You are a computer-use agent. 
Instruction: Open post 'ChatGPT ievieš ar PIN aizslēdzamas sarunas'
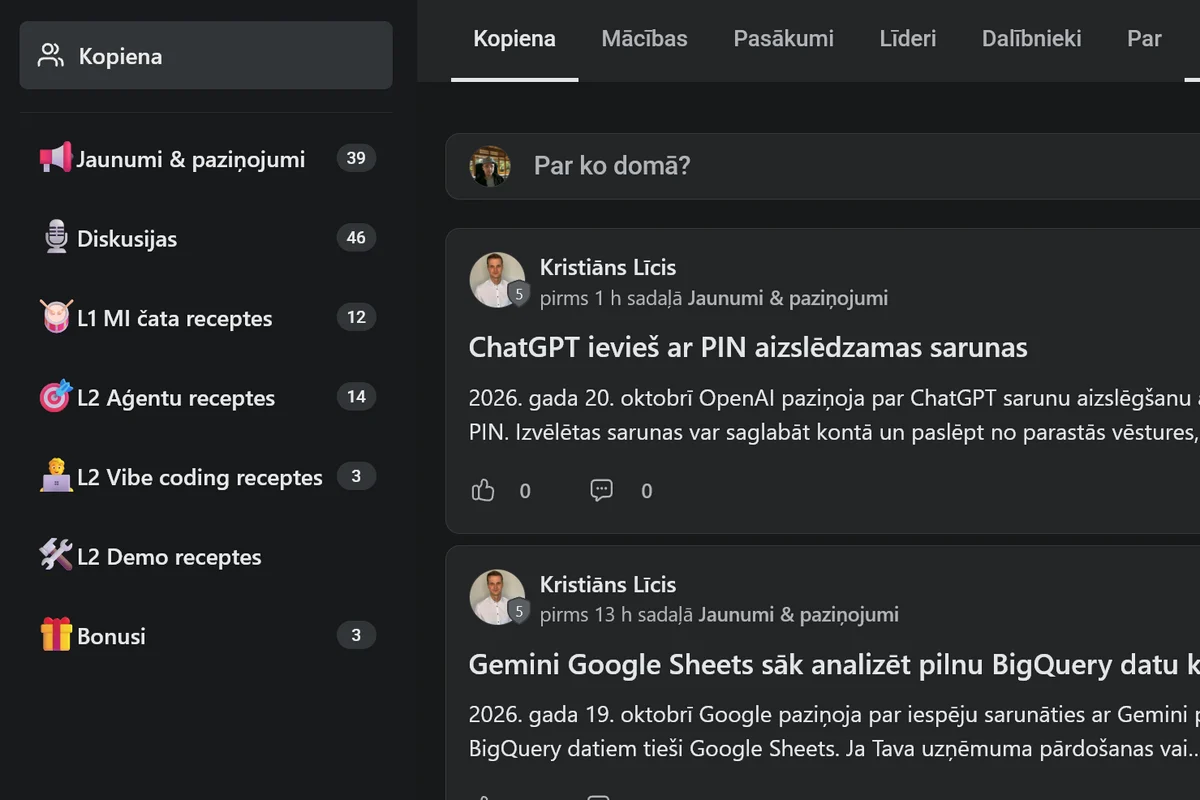[x=748, y=348]
